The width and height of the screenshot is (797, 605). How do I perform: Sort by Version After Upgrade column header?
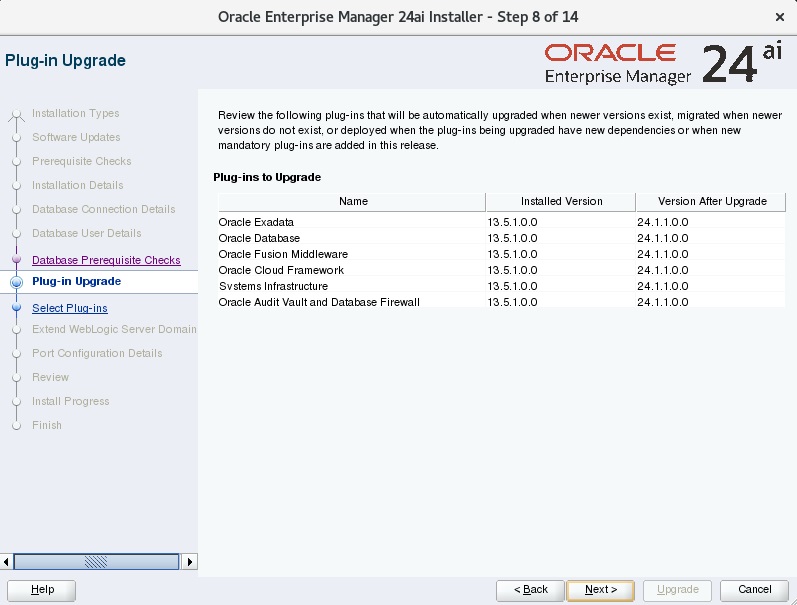[x=711, y=201]
